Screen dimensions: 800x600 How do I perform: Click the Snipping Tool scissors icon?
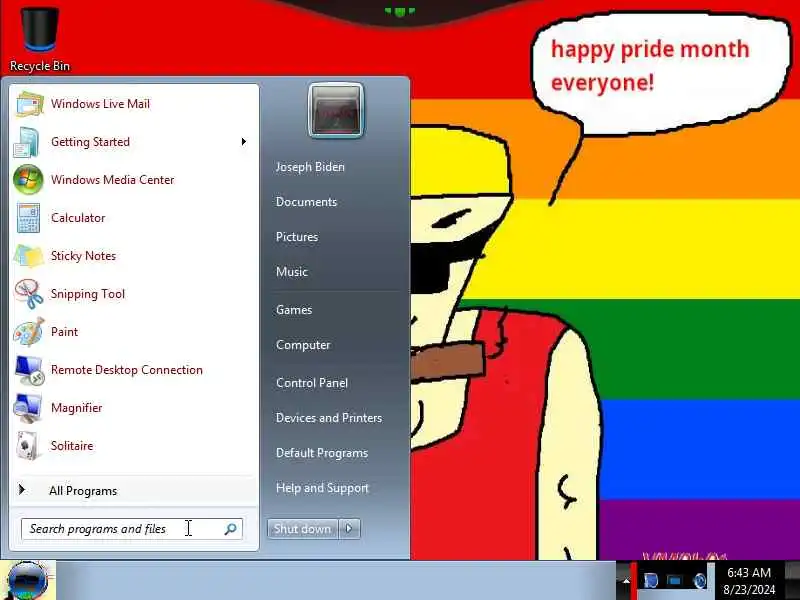29,294
